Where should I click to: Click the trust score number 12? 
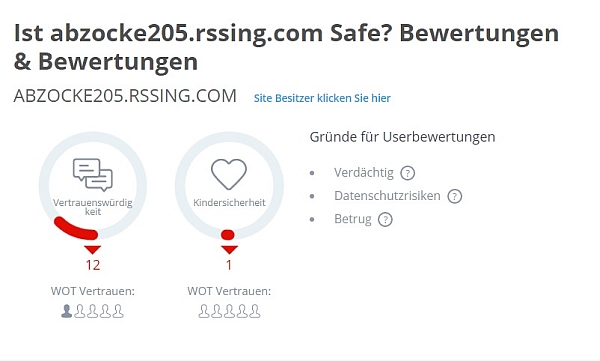coord(93,265)
